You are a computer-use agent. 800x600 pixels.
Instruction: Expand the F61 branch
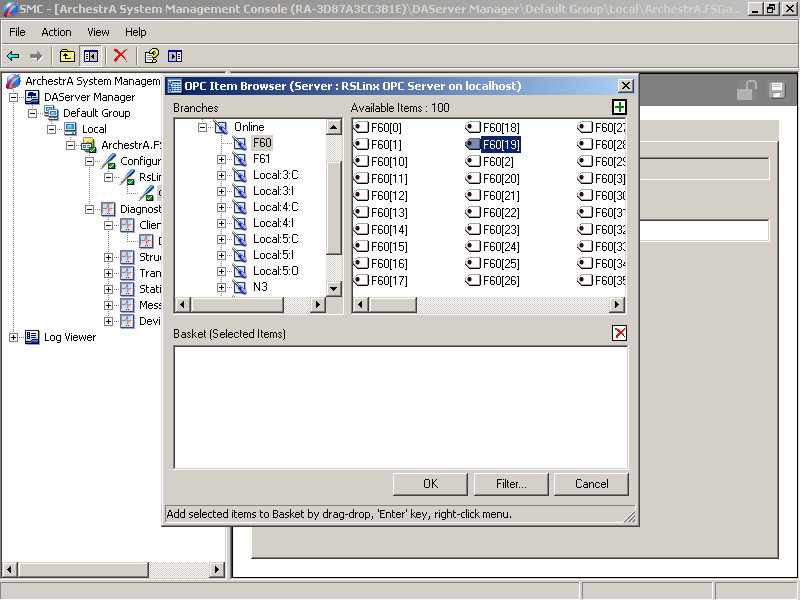coord(221,159)
